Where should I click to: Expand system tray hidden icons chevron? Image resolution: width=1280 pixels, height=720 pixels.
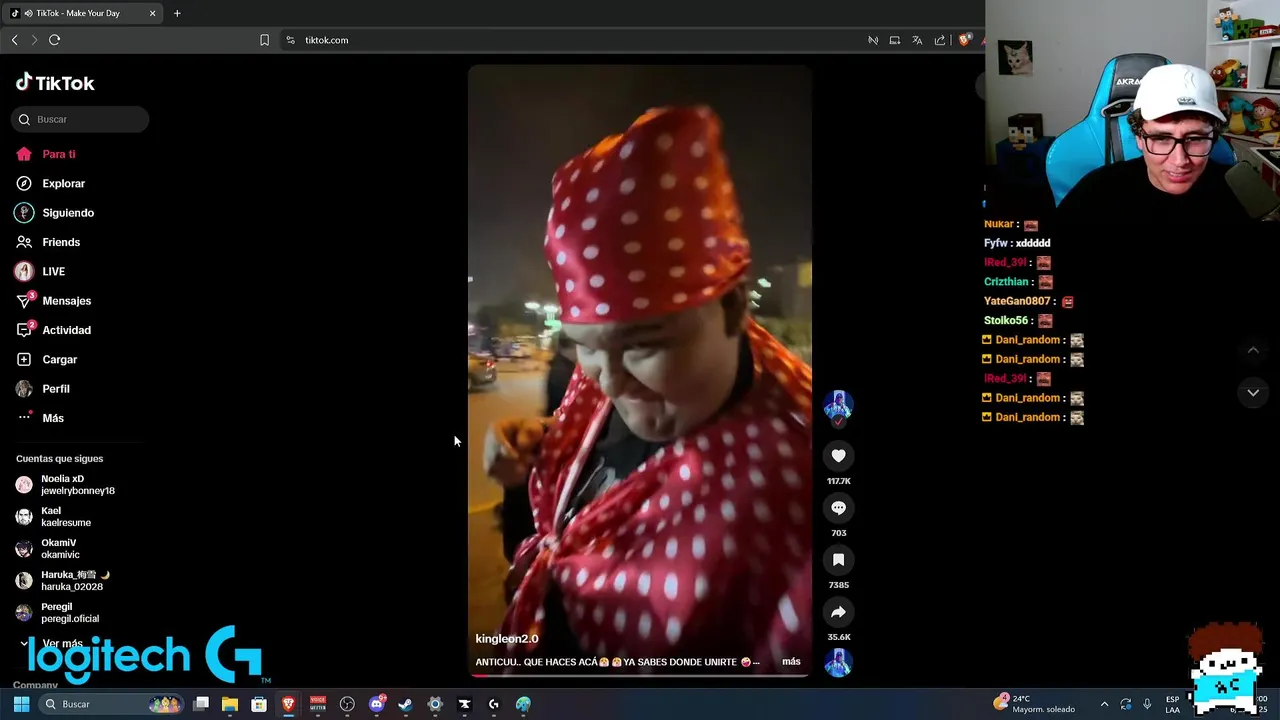pyautogui.click(x=1104, y=704)
